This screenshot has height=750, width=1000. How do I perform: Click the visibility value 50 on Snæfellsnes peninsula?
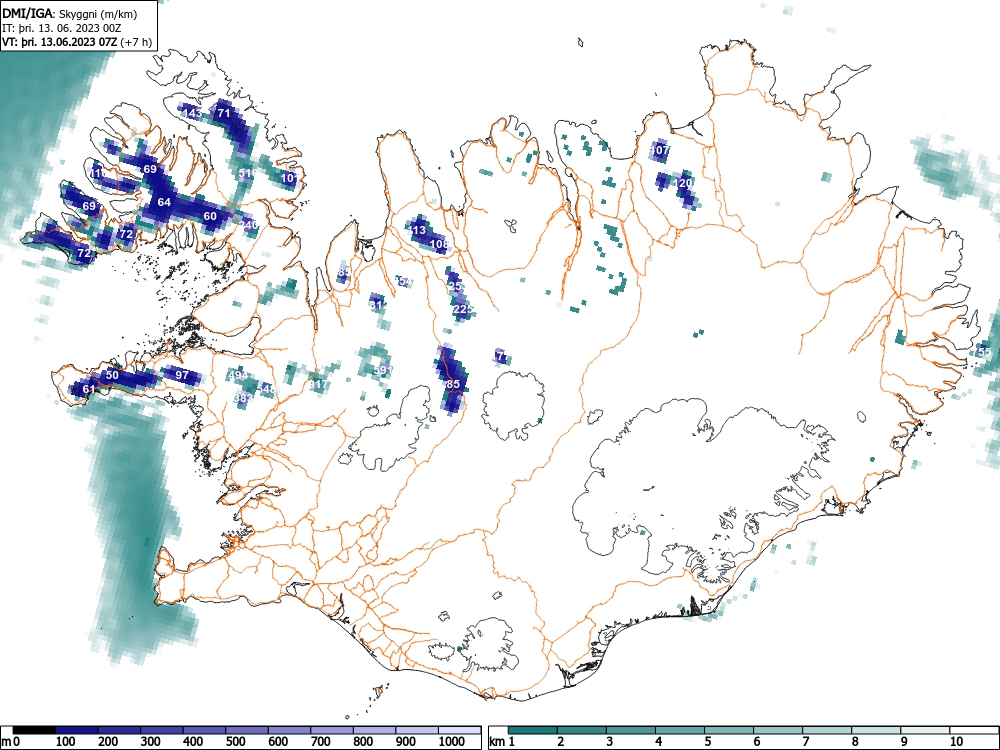[x=112, y=375]
